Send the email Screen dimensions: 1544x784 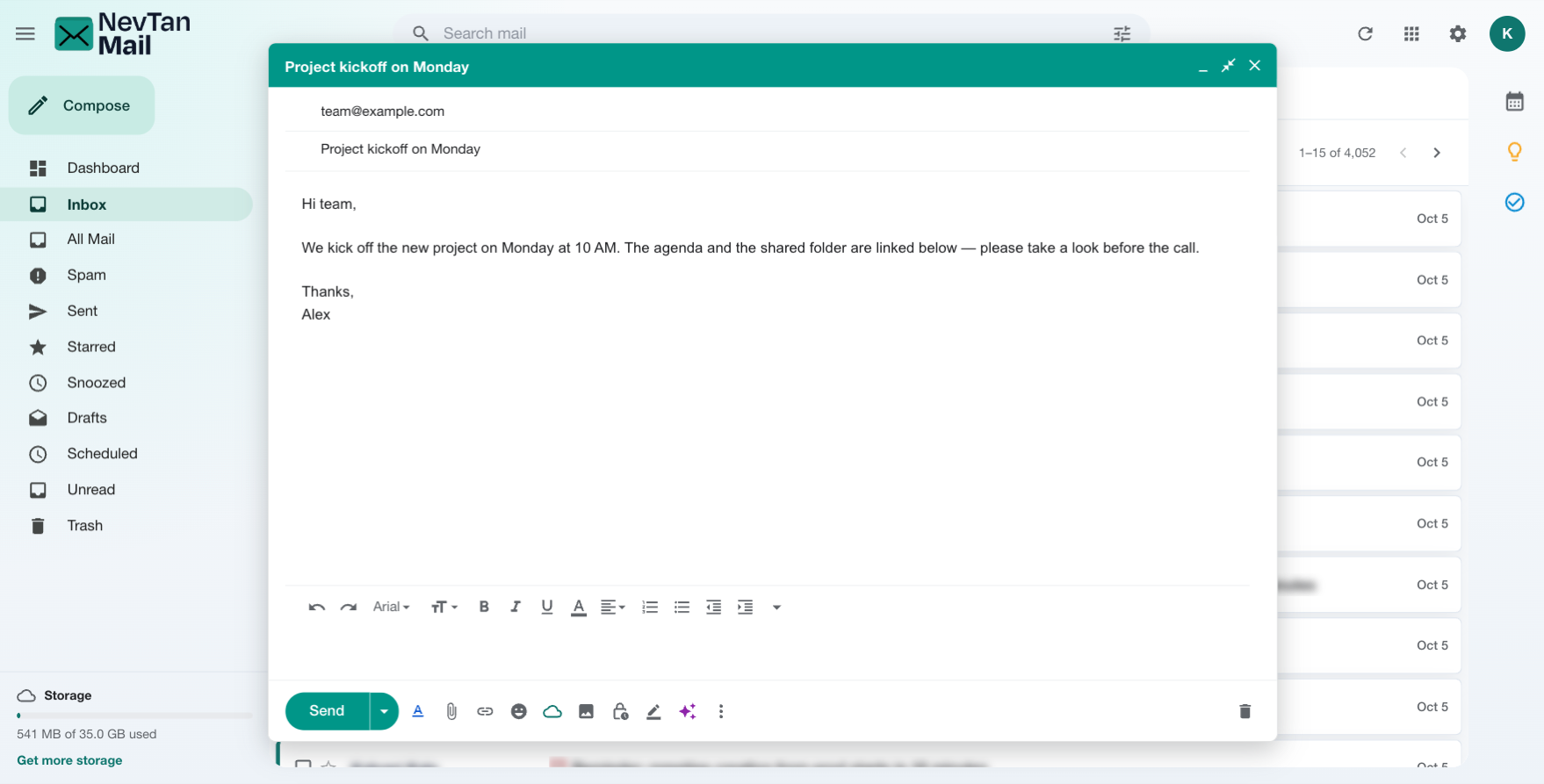(327, 711)
